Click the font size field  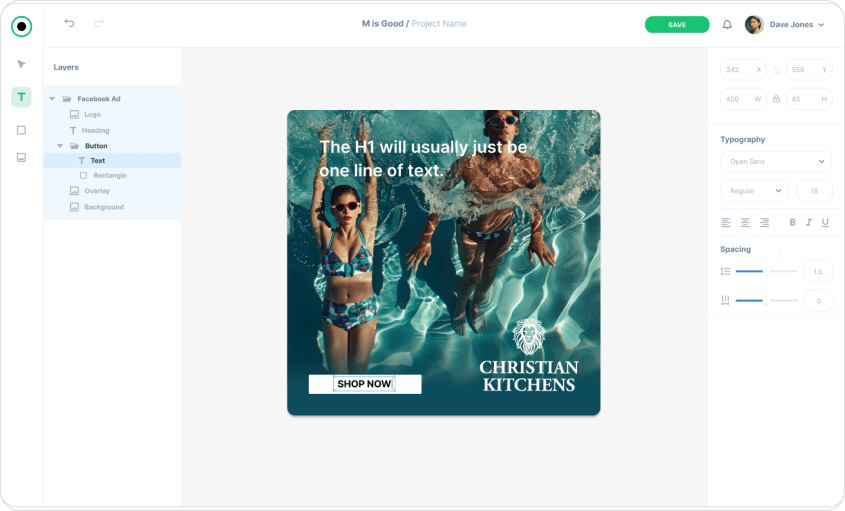point(814,191)
